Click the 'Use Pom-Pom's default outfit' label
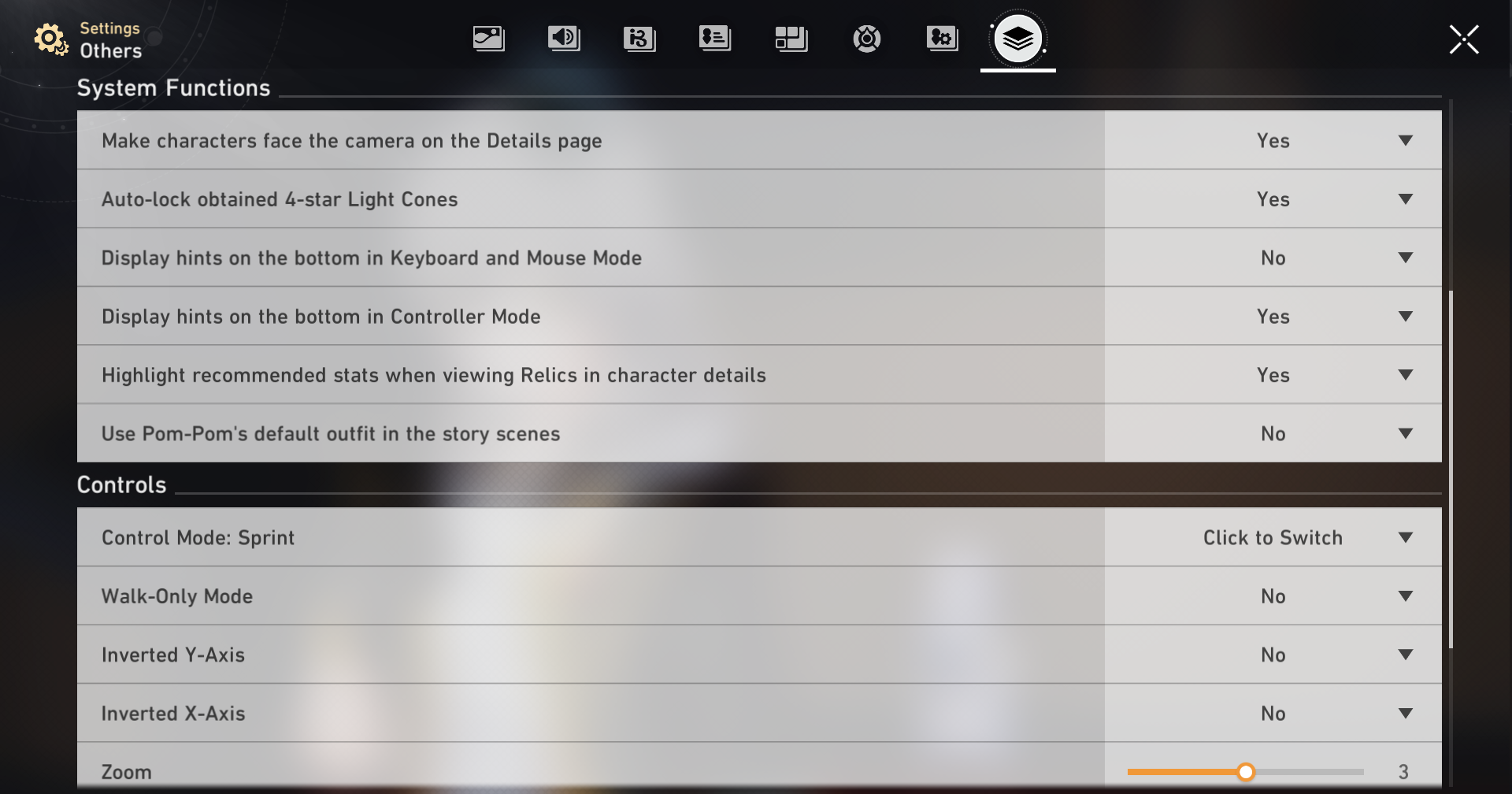 tap(331, 434)
